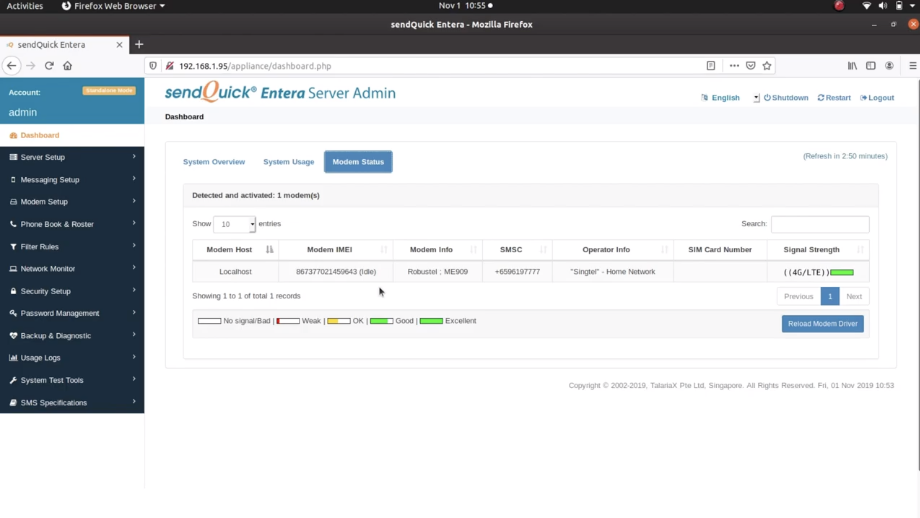Open the Show entries dropdown

tap(234, 224)
